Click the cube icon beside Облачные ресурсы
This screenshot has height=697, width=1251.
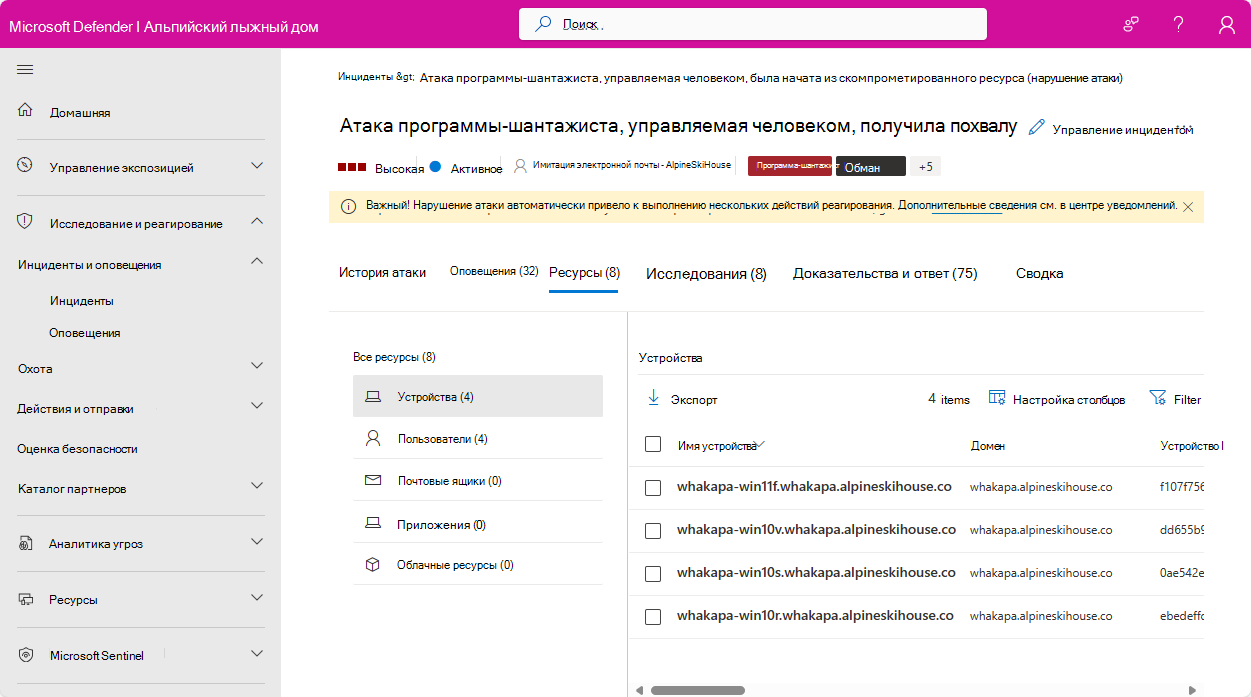373,565
